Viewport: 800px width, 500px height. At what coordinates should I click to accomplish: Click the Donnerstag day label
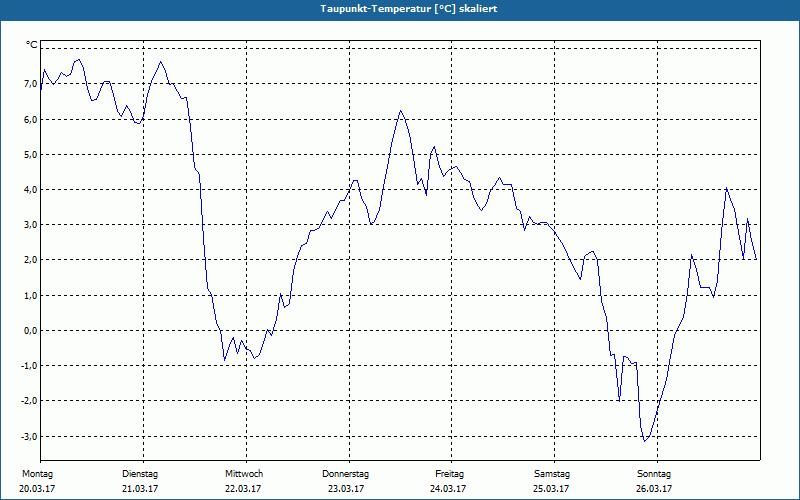(x=345, y=474)
